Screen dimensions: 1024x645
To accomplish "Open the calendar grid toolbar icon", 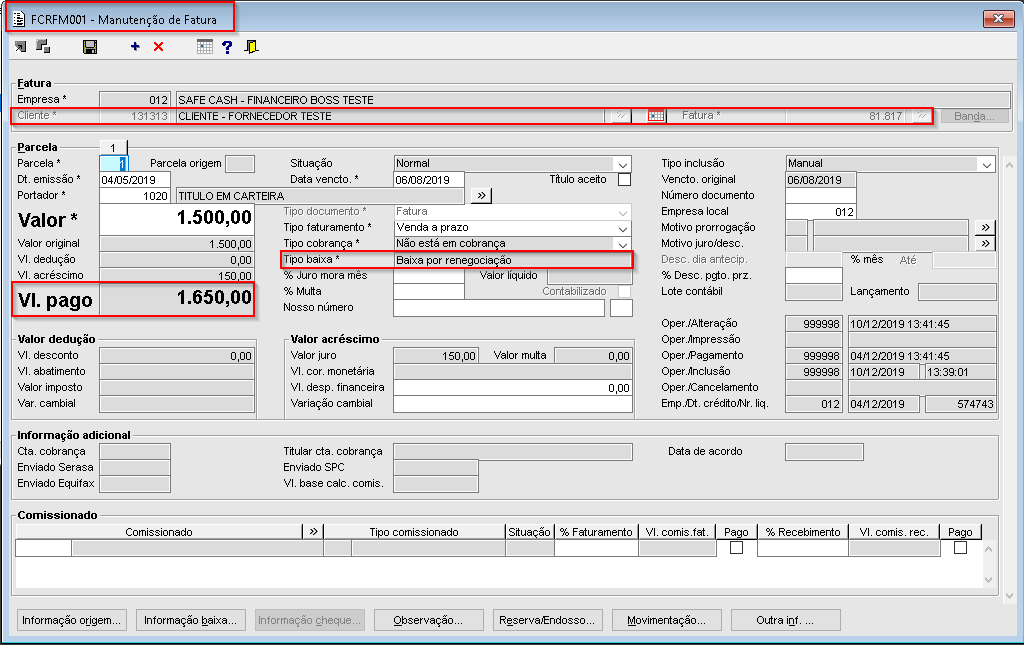I will coord(205,46).
